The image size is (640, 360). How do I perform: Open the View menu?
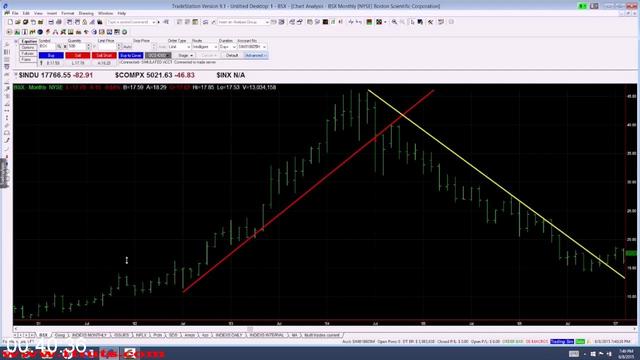coord(38,13)
